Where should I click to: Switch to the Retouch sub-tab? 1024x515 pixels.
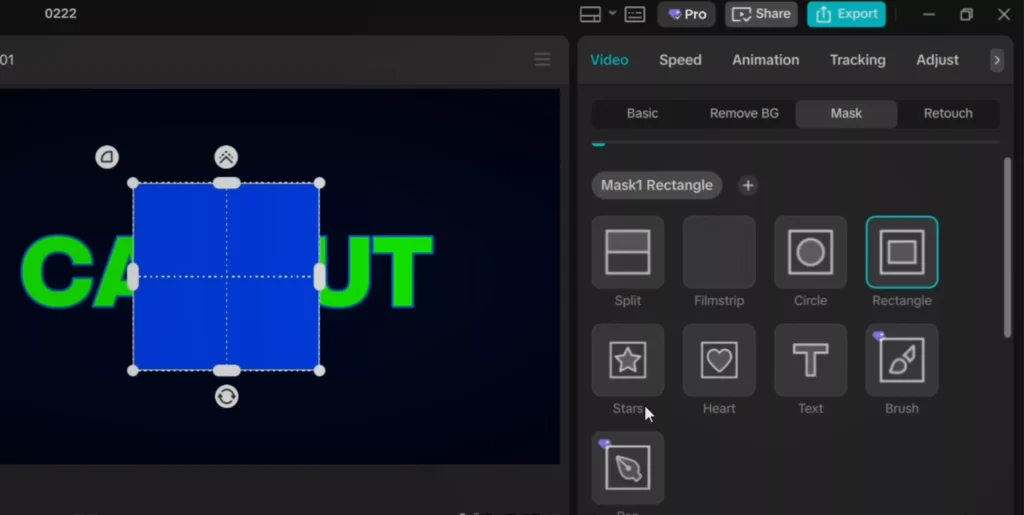click(x=948, y=114)
